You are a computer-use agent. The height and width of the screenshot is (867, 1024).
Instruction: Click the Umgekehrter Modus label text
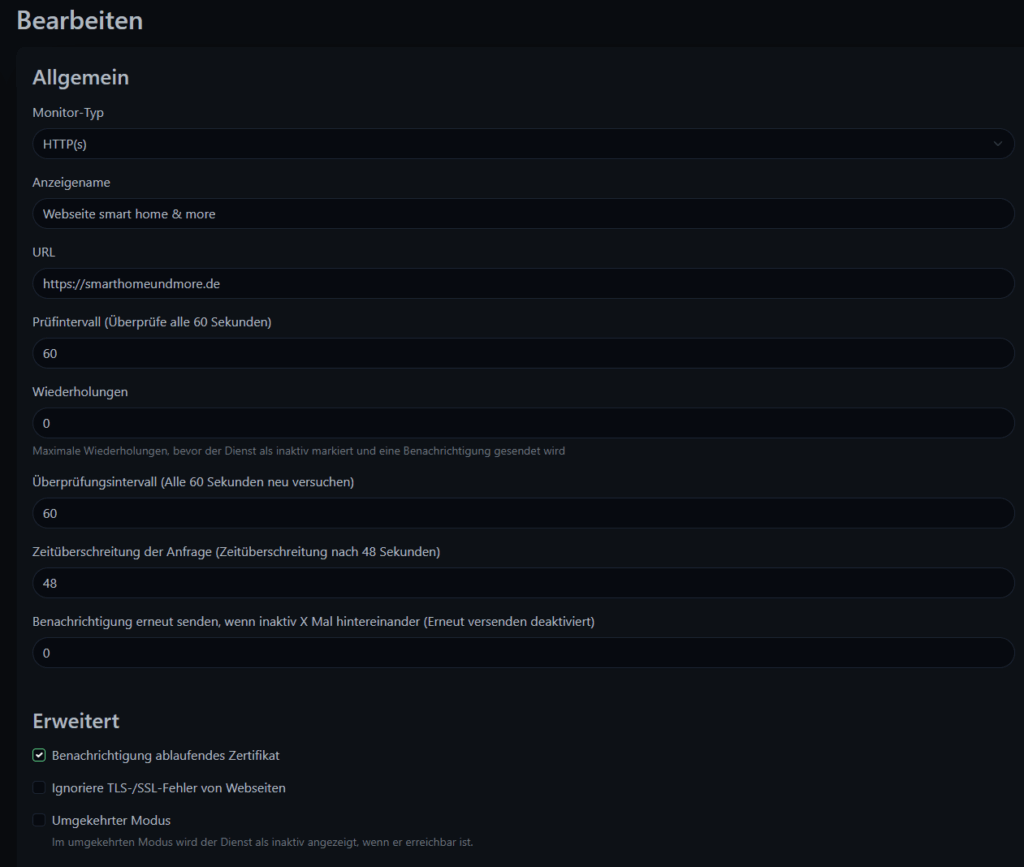point(111,820)
